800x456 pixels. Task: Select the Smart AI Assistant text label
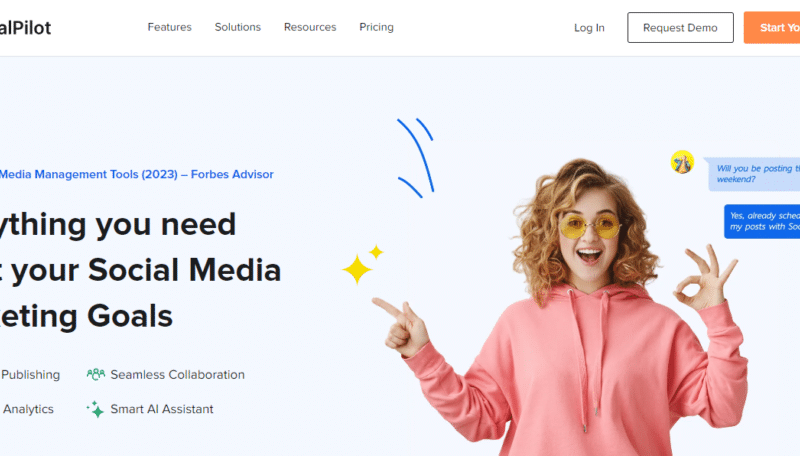click(x=161, y=409)
